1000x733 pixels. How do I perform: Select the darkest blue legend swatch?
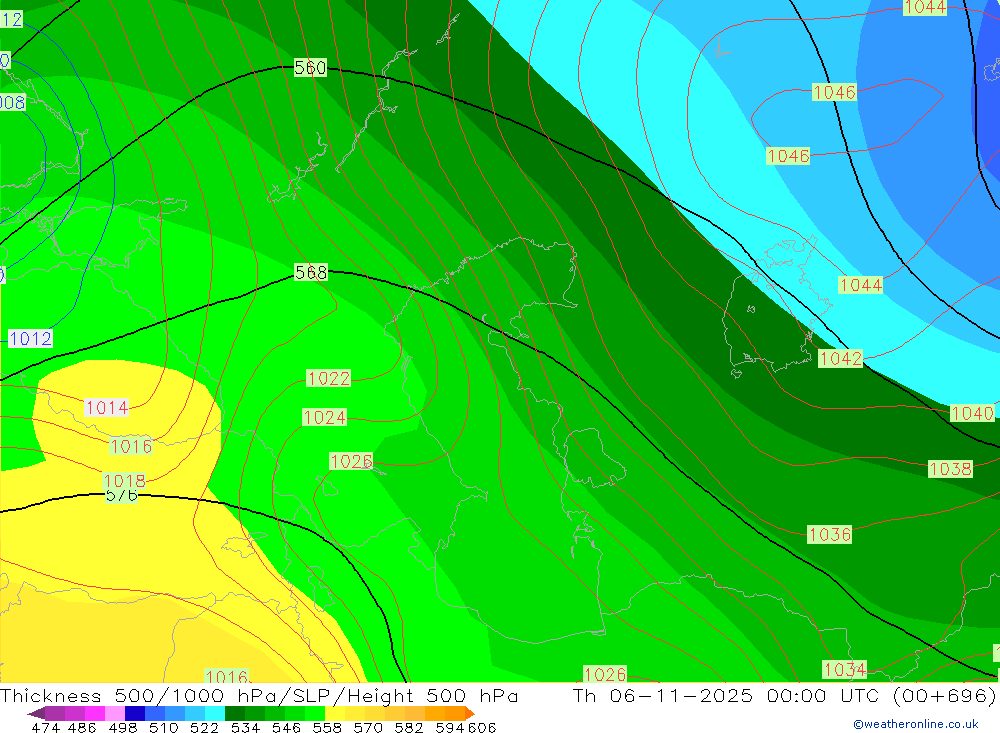[x=135, y=713]
